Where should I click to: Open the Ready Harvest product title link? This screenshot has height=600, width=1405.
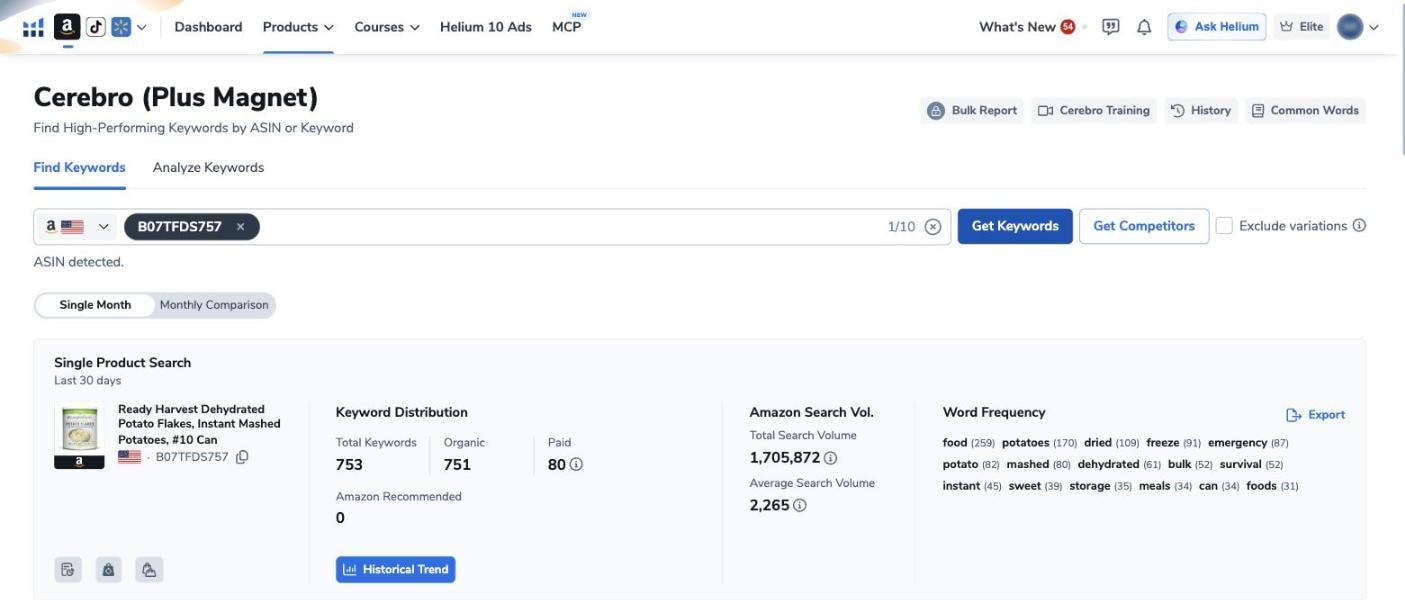coord(199,424)
